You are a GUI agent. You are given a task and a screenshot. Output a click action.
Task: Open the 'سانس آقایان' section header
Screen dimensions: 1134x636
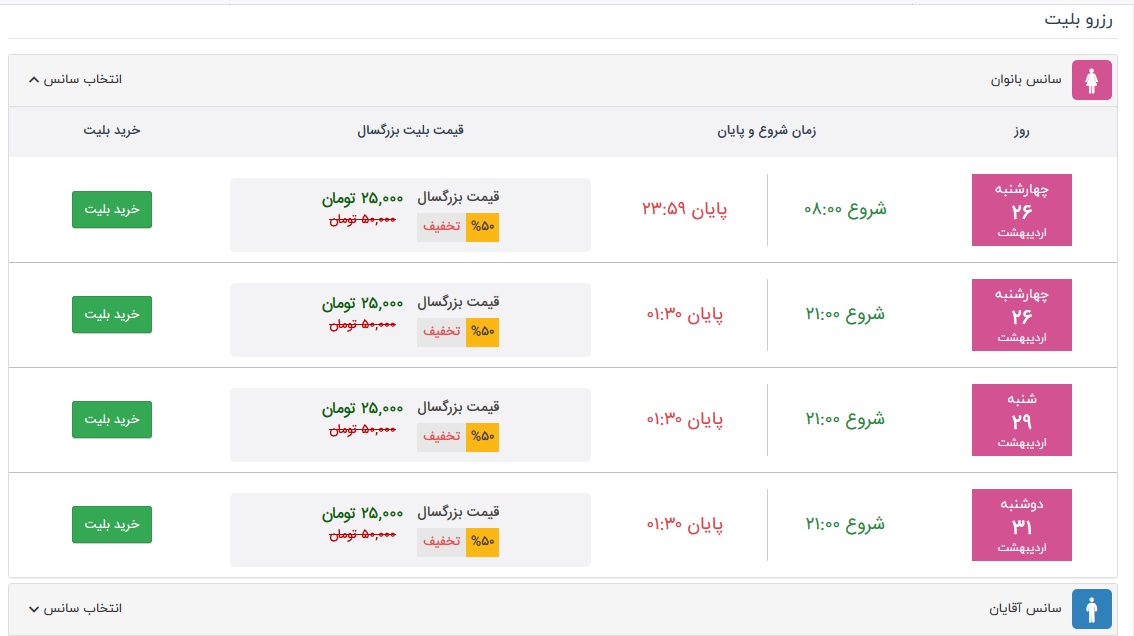pos(1027,608)
